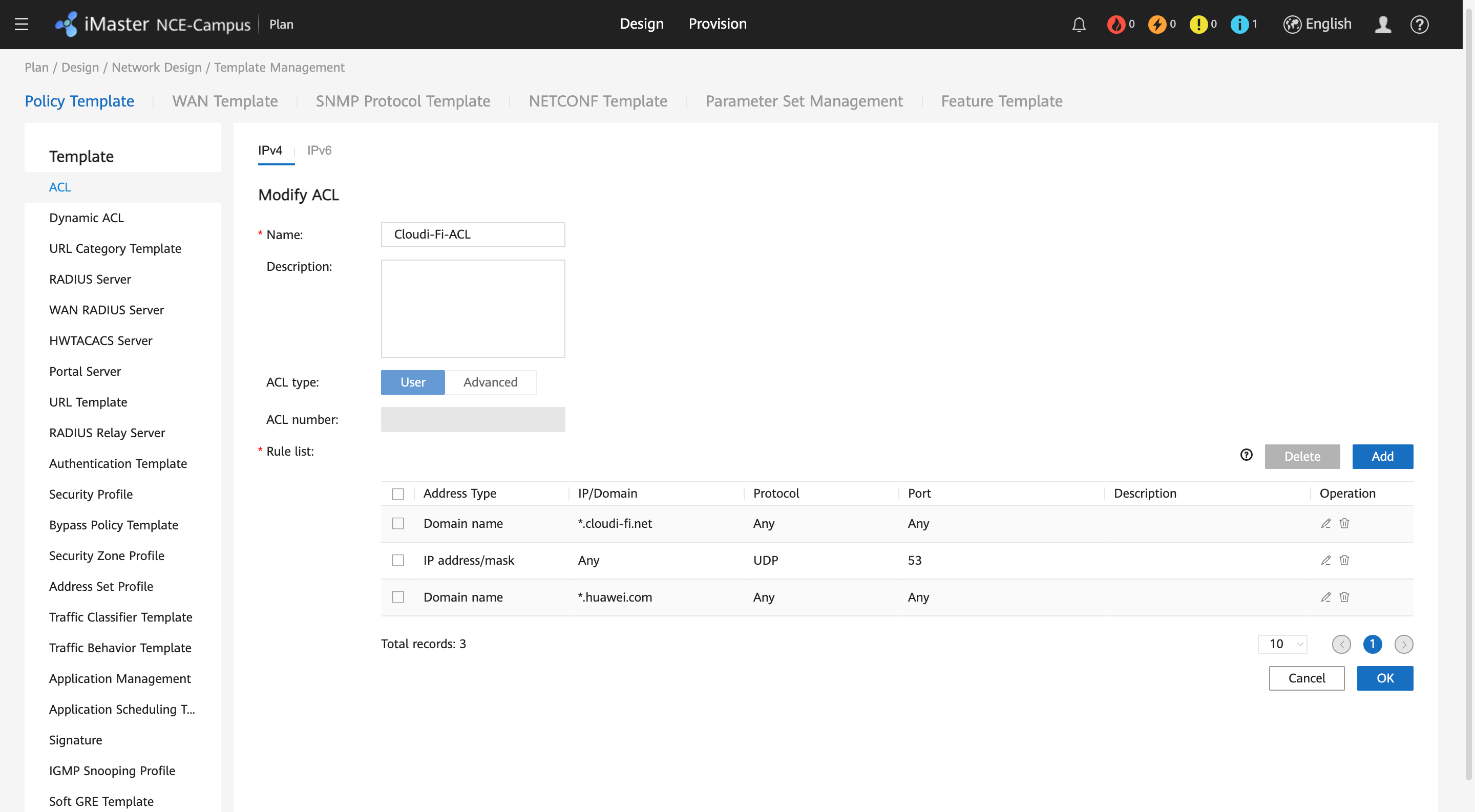Click the rule list help circle icon

(x=1247, y=455)
